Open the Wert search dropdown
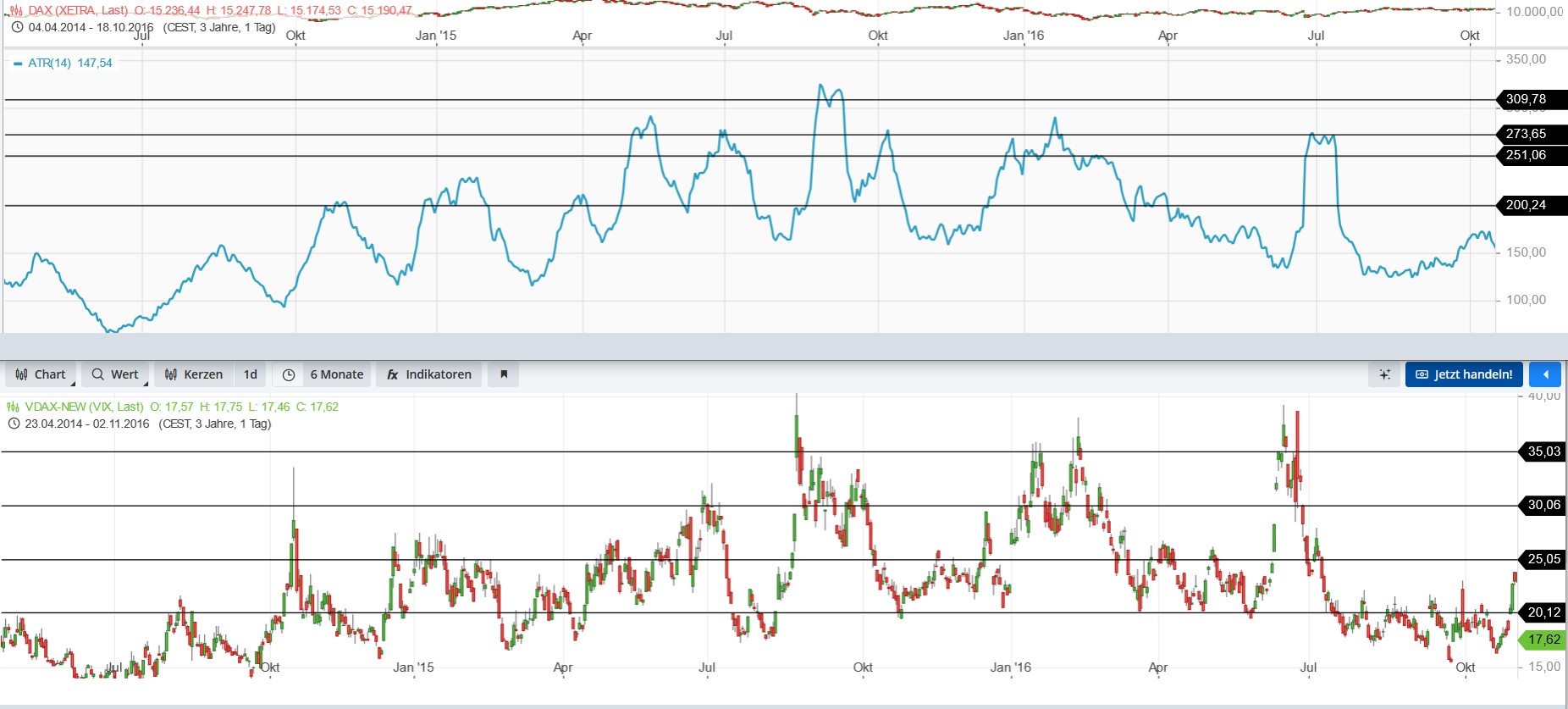This screenshot has height=709, width=1568. (115, 374)
